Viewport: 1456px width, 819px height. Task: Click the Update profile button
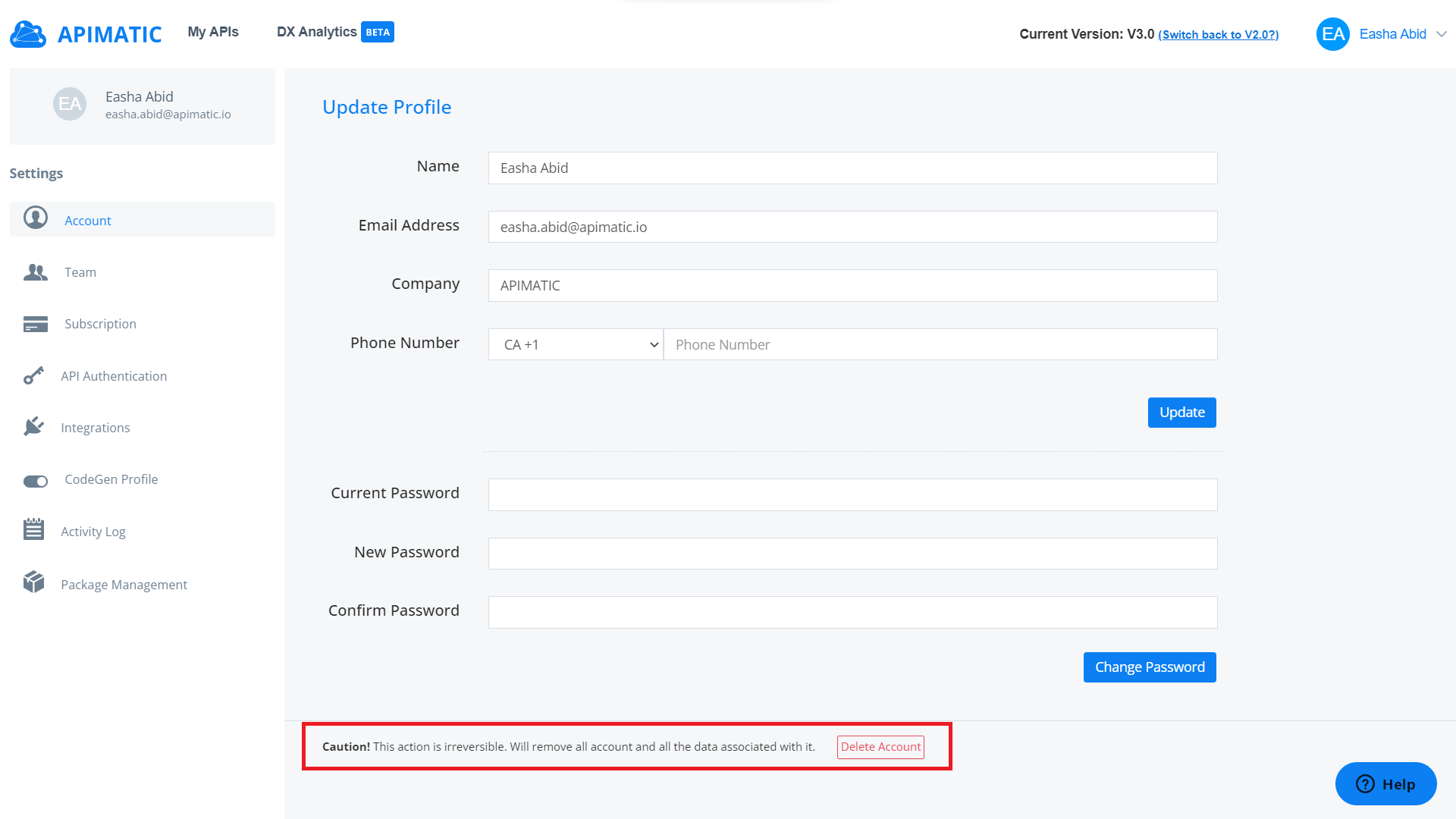click(1182, 412)
